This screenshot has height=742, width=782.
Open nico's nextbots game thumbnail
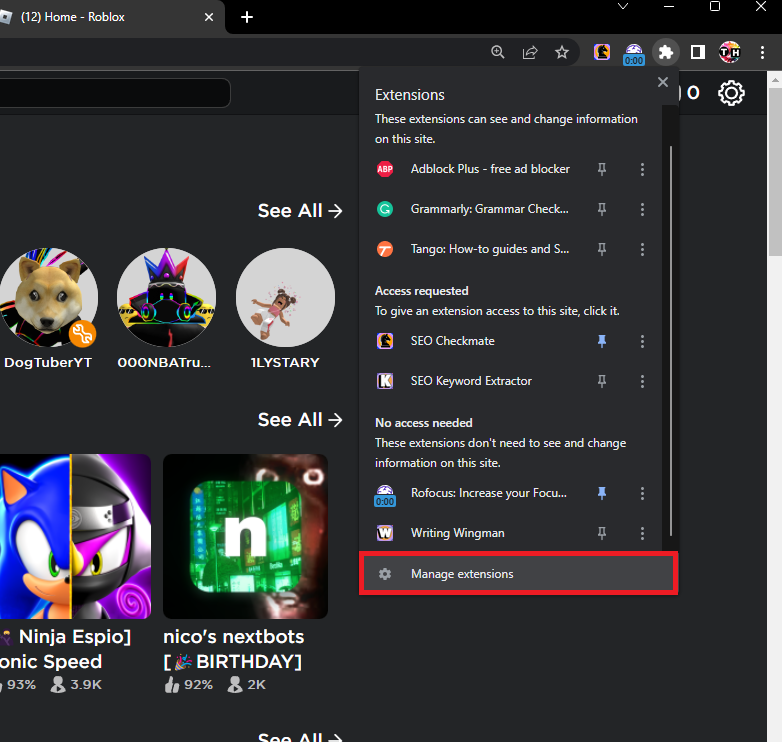pyautogui.click(x=245, y=536)
